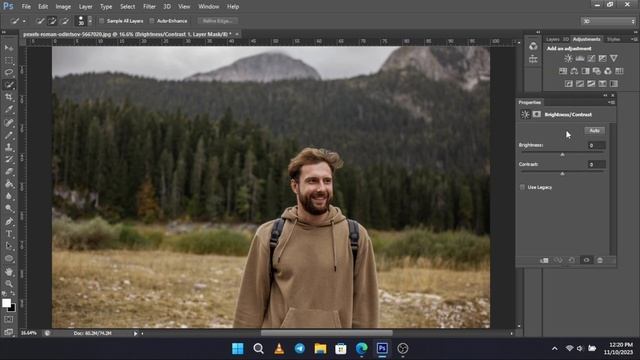Toggle adjustment layer visibility eye icon
The height and width of the screenshot is (360, 640).
pyautogui.click(x=586, y=260)
